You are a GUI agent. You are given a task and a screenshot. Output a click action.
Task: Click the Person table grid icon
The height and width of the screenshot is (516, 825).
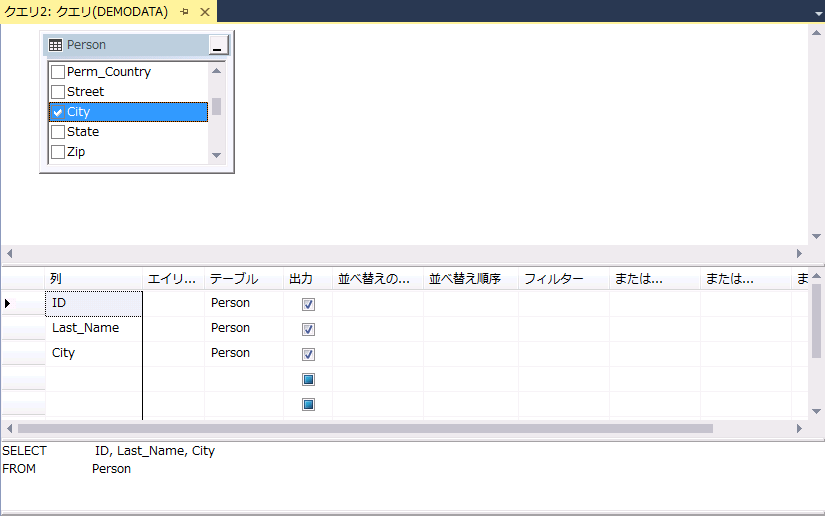click(56, 45)
